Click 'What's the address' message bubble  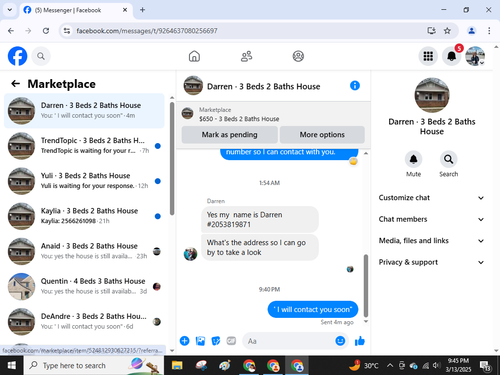click(x=260, y=247)
